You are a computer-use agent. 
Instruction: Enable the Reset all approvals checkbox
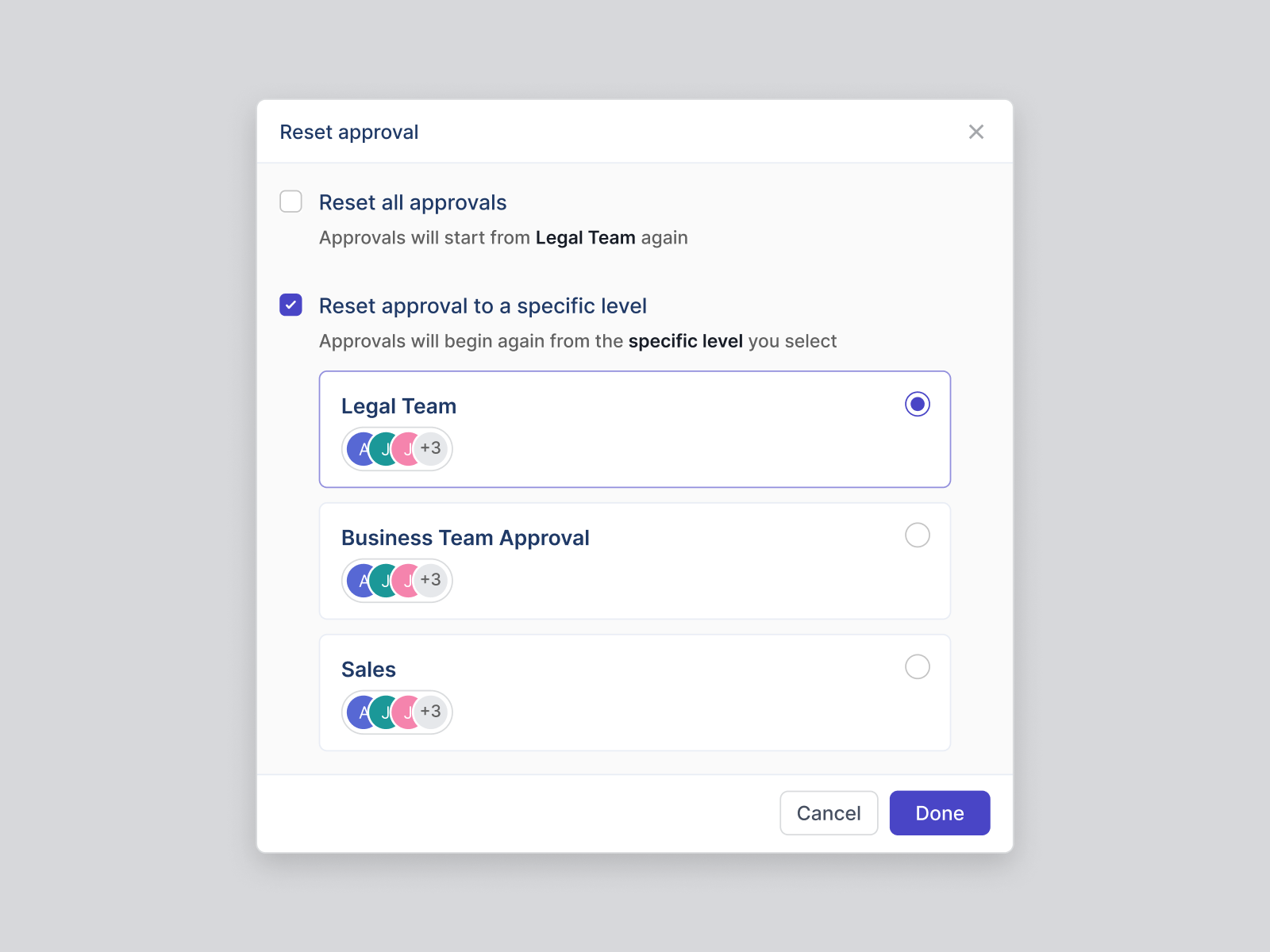(x=291, y=202)
